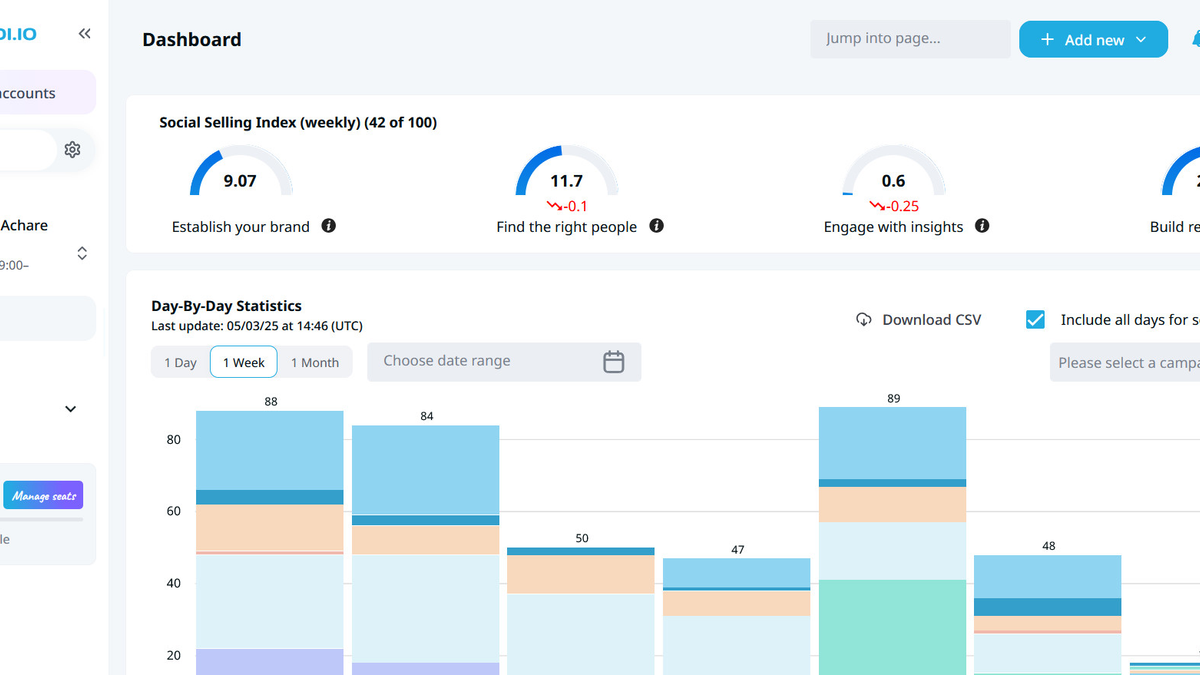Image resolution: width=1200 pixels, height=675 pixels.
Task: Click the Add new button
Action: tap(1093, 39)
